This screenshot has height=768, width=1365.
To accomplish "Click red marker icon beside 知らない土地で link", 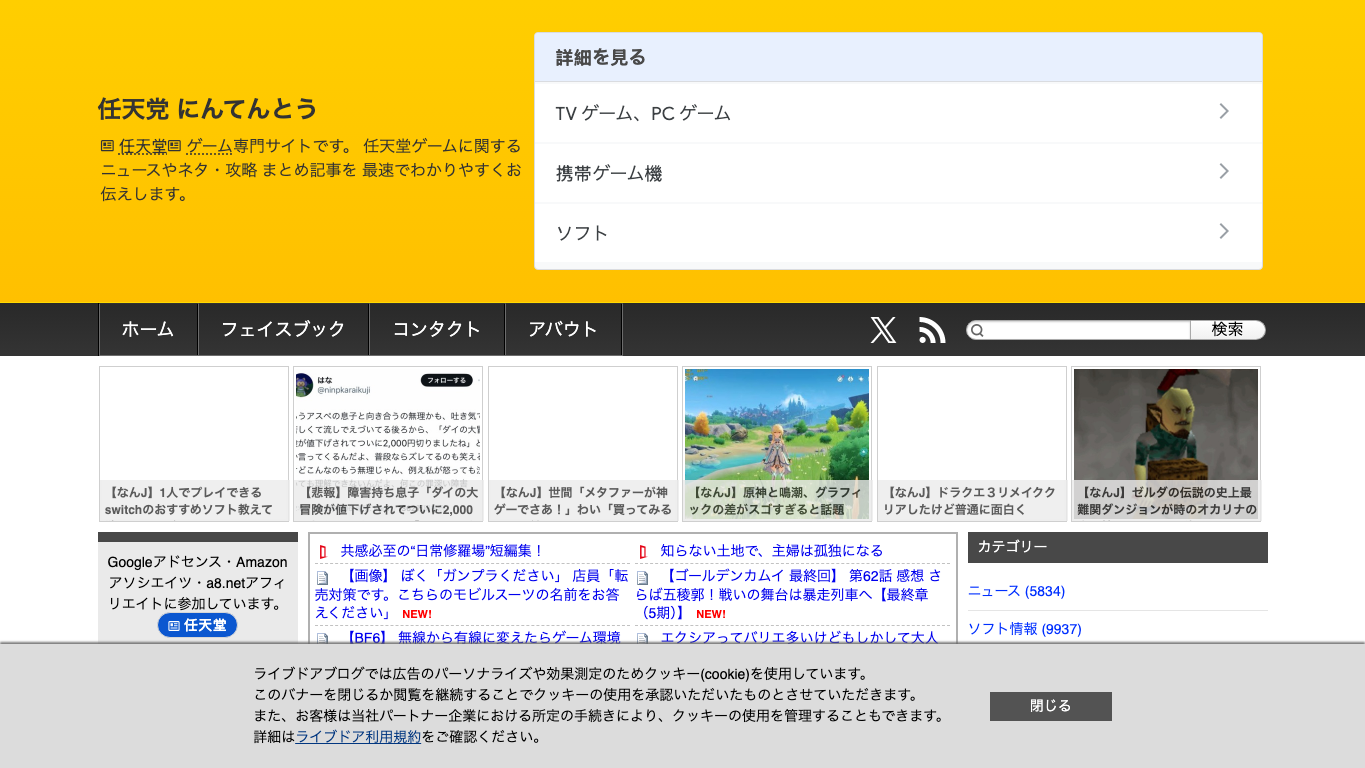I will (642, 551).
